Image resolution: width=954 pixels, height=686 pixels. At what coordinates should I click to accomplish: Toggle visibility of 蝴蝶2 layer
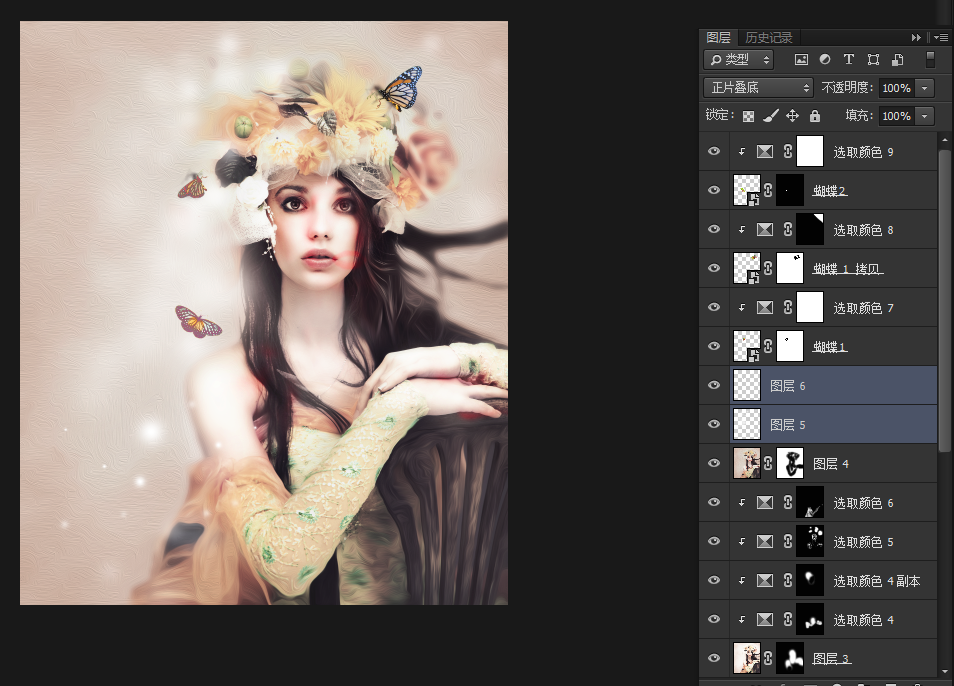[x=713, y=190]
